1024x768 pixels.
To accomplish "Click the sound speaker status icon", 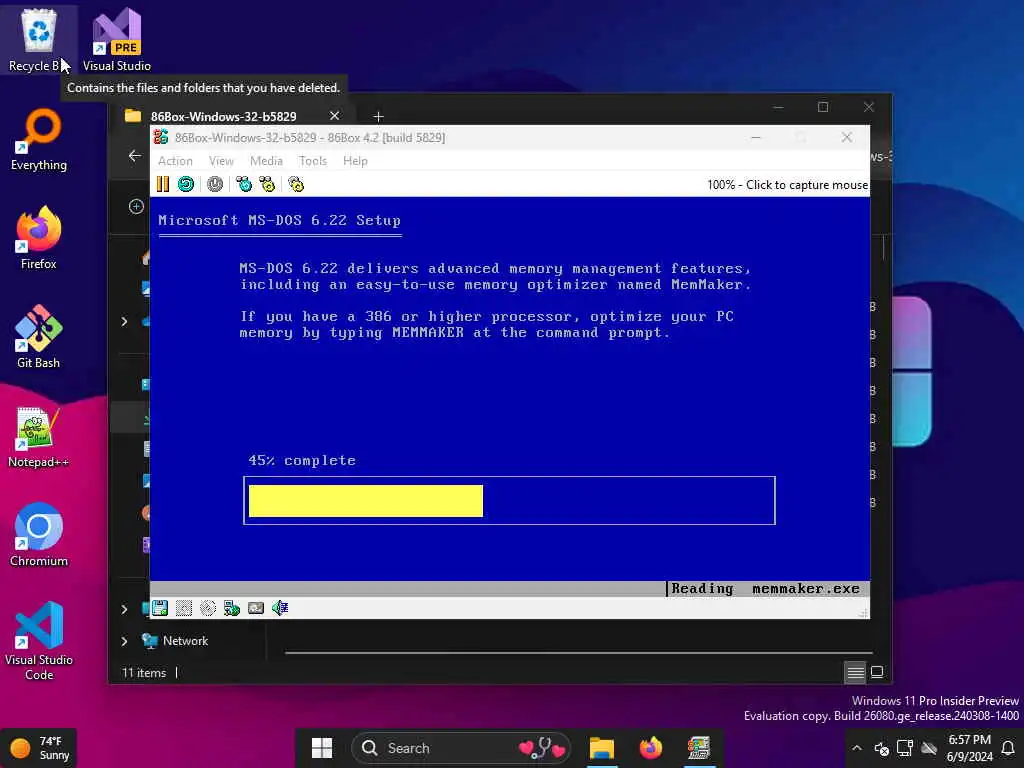I will pyautogui.click(x=280, y=608).
